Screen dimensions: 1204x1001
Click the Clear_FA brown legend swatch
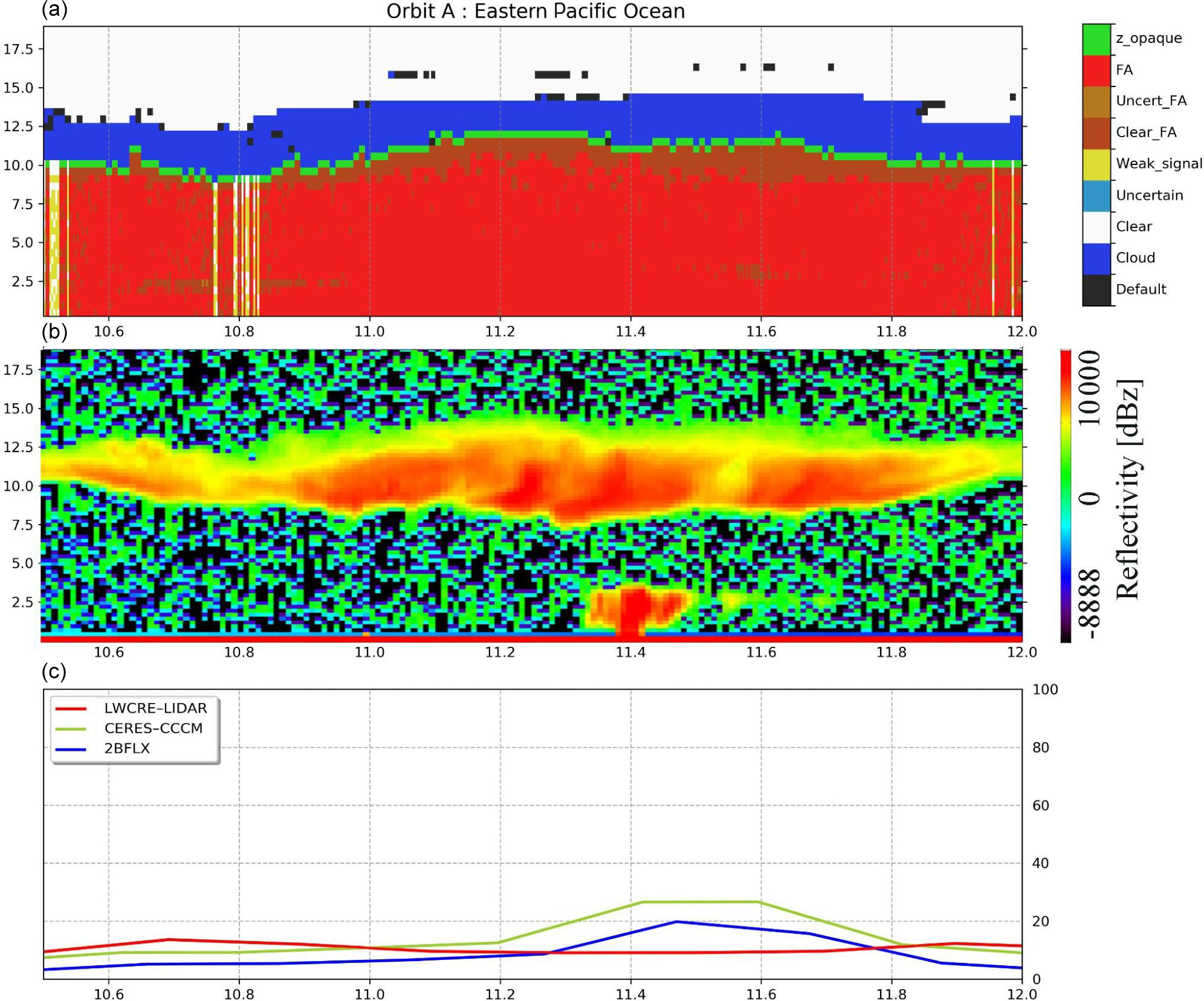[x=1096, y=133]
